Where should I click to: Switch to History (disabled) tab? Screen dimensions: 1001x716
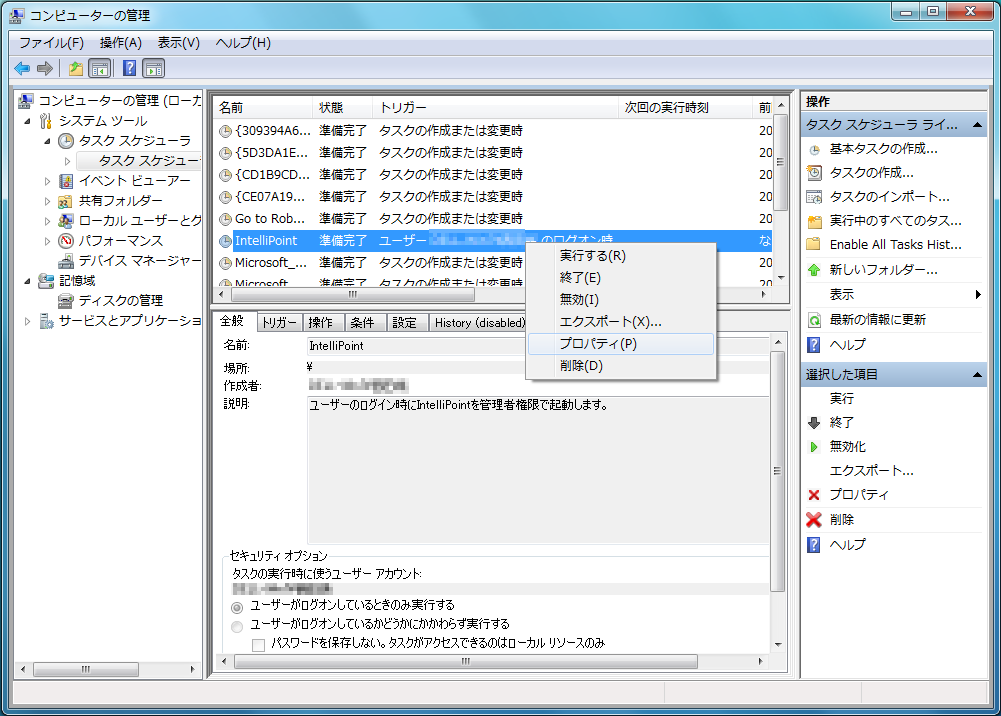(x=479, y=323)
